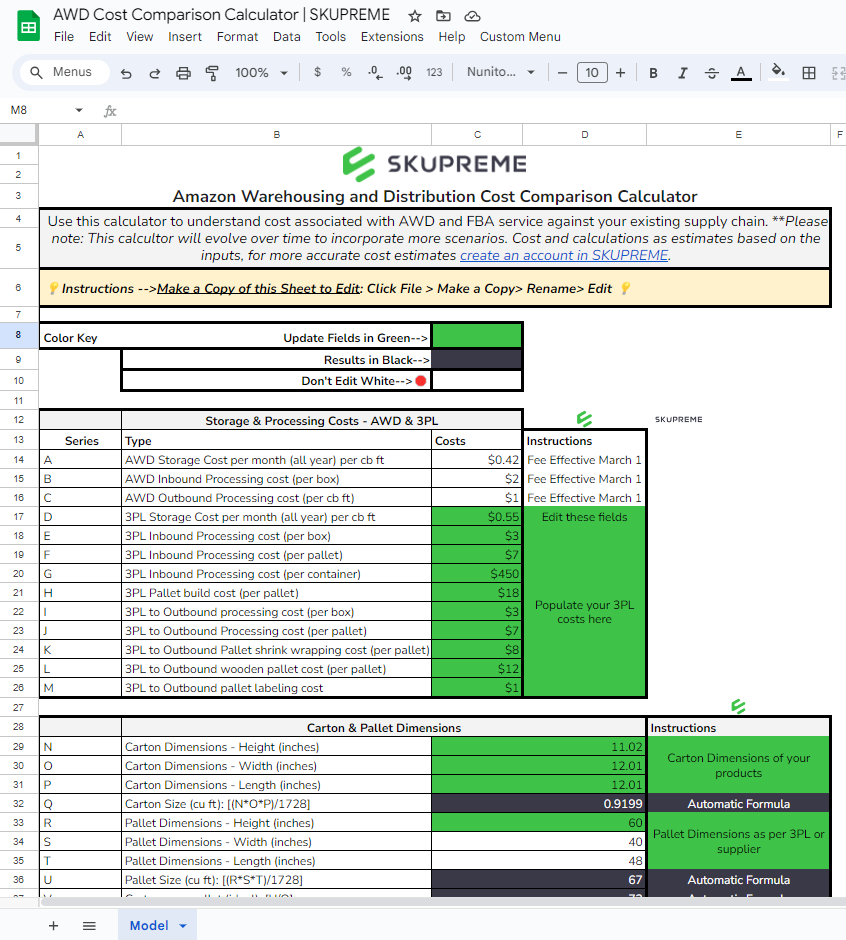
Task: Select the Model sheet tab
Action: [149, 926]
